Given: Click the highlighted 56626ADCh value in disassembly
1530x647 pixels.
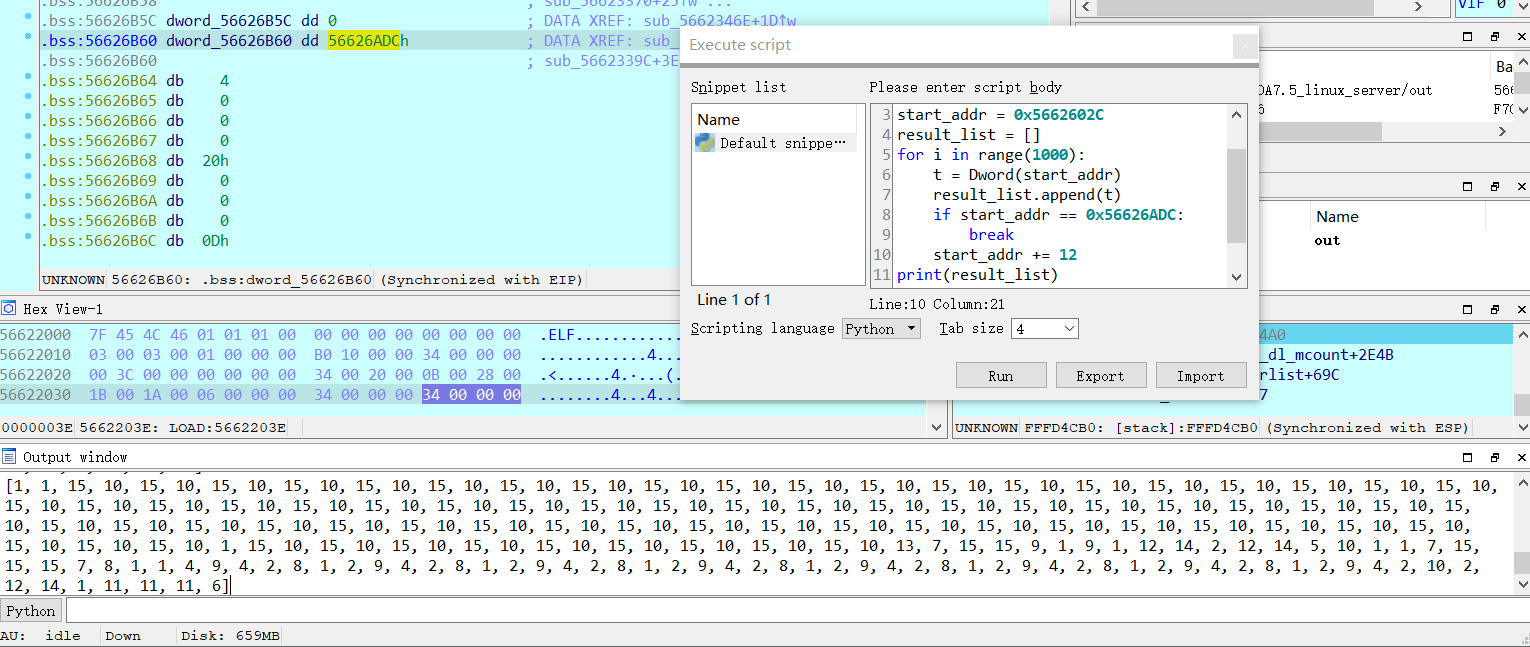Looking at the screenshot, I should (x=369, y=41).
